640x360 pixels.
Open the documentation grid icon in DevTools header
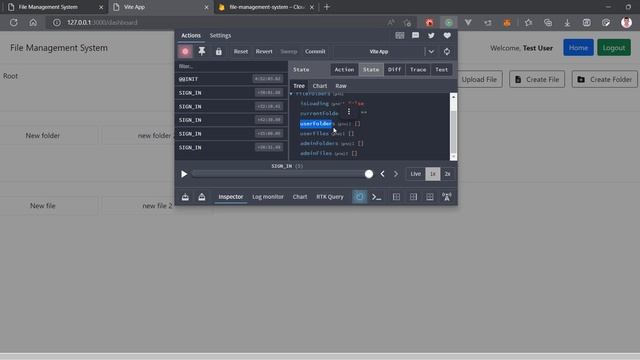(400, 36)
